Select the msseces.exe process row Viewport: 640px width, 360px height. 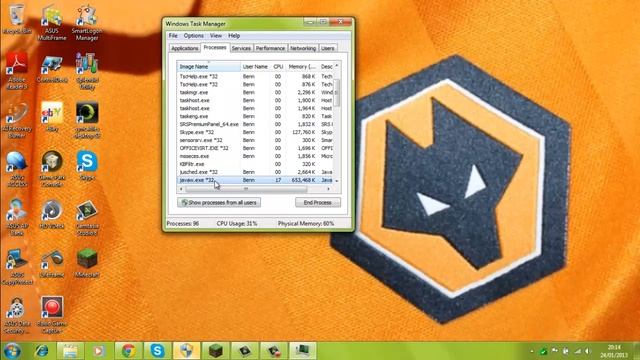(x=255, y=156)
